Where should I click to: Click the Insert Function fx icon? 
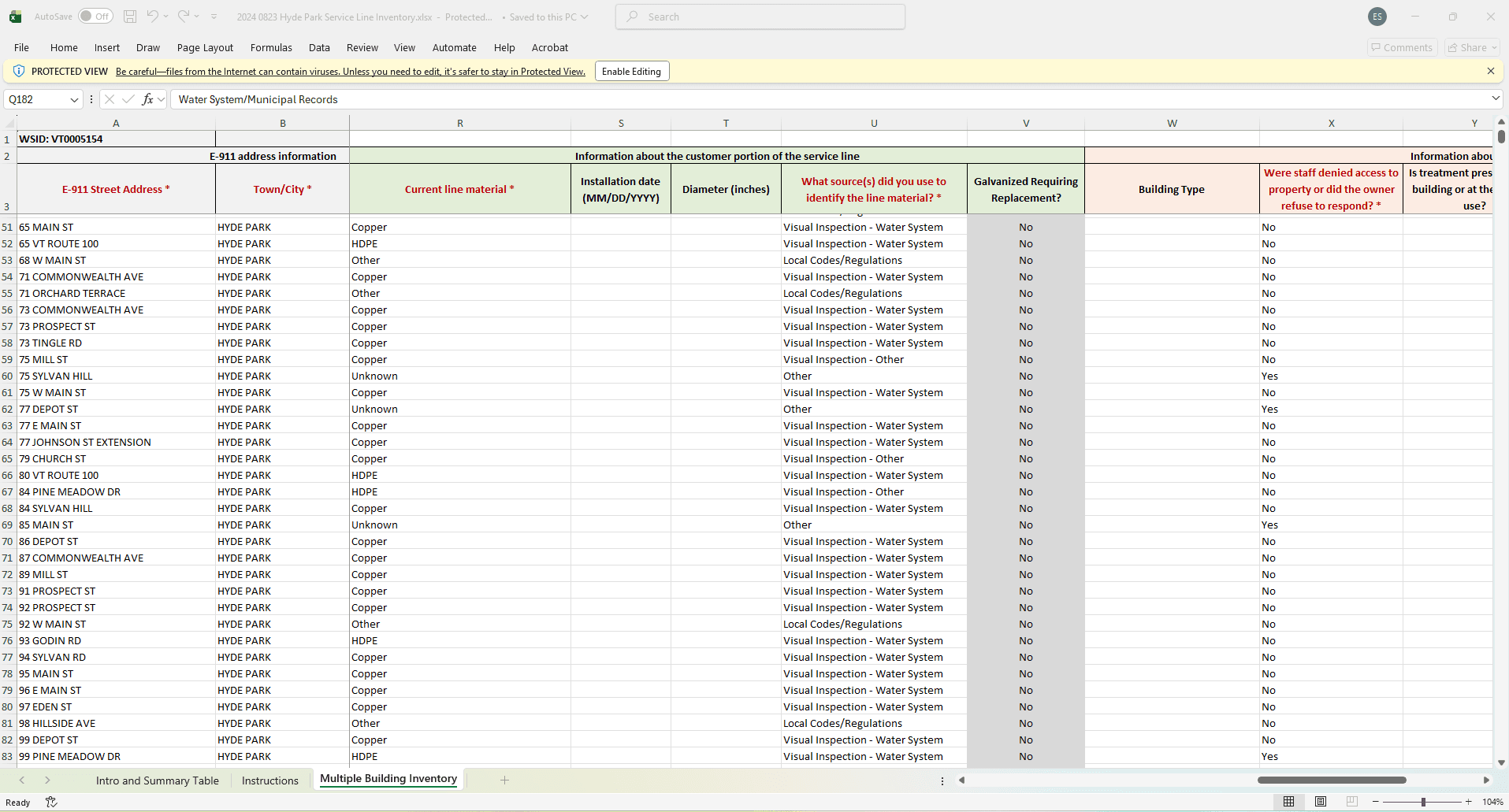point(147,99)
